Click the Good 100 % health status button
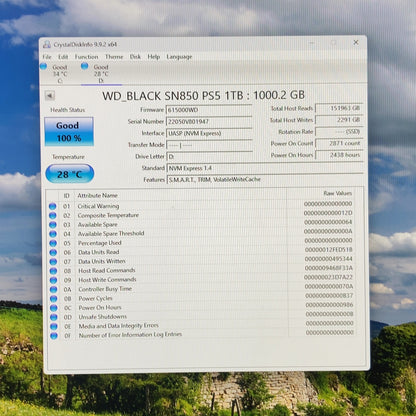The height and width of the screenshot is (416, 416). tap(69, 131)
